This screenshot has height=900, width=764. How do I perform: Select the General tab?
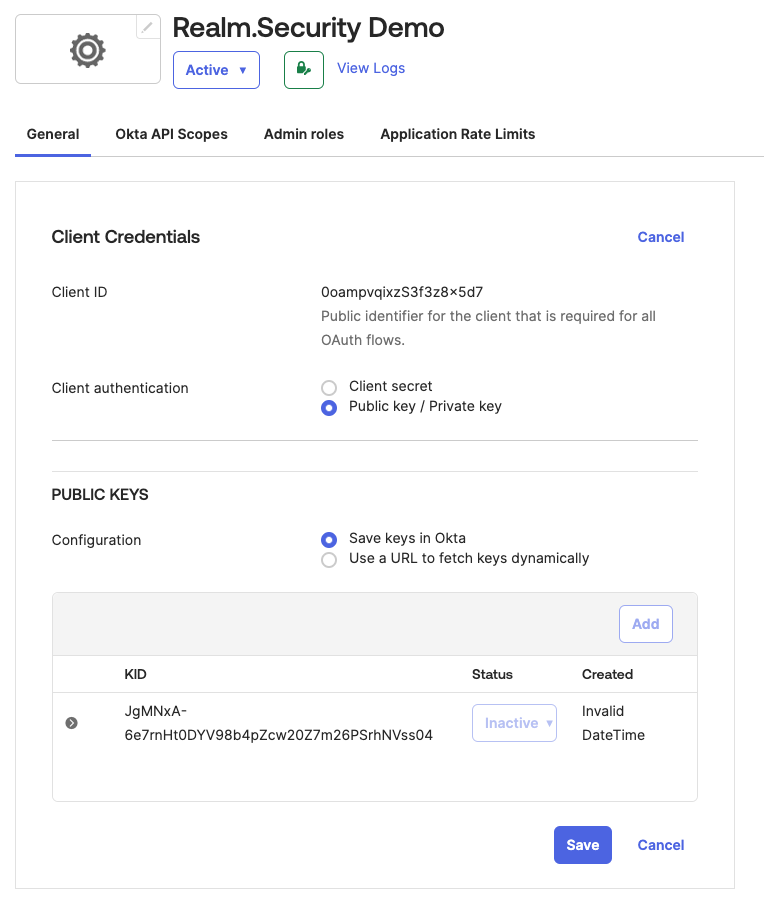[x=52, y=133]
